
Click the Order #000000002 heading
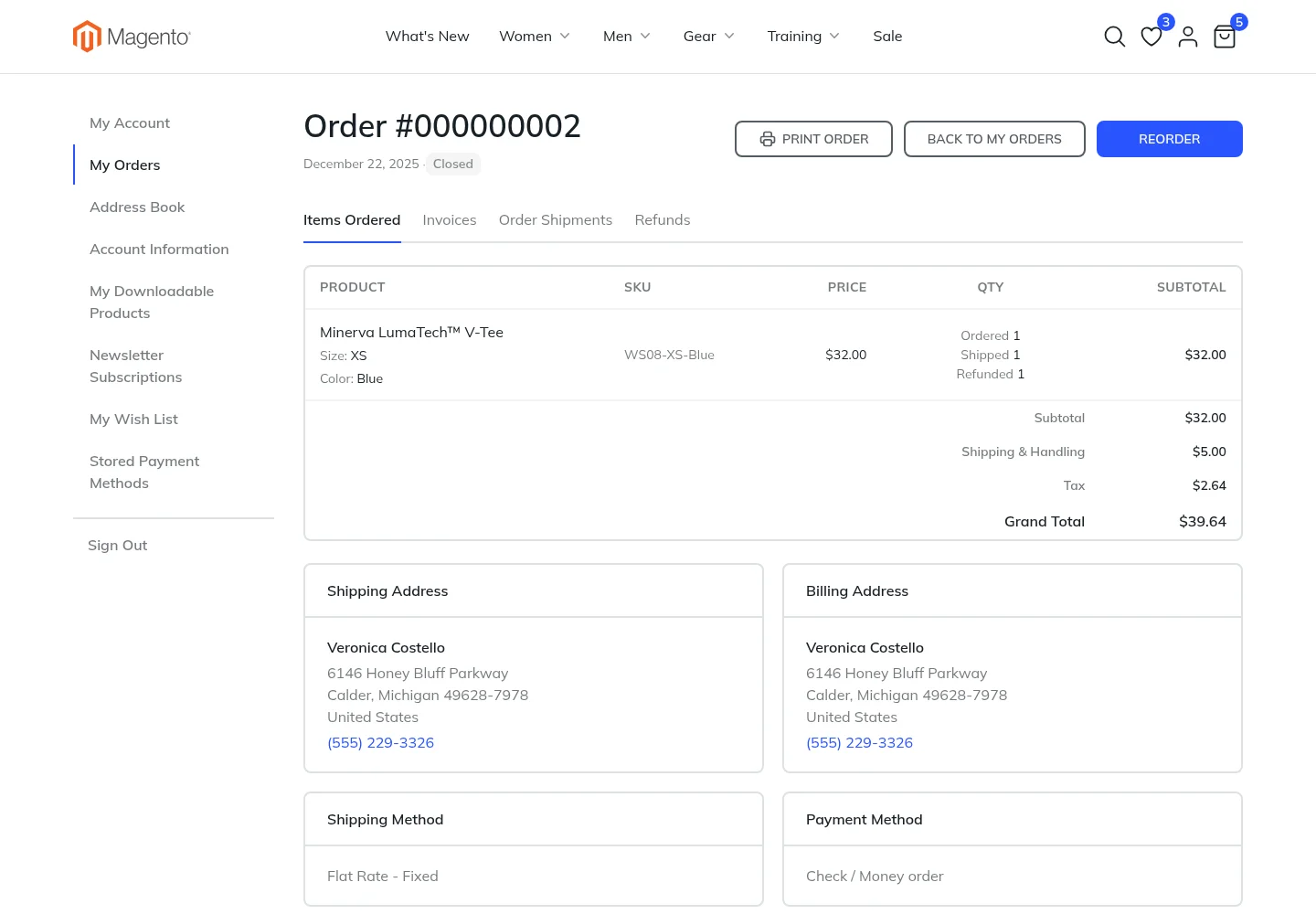[442, 126]
